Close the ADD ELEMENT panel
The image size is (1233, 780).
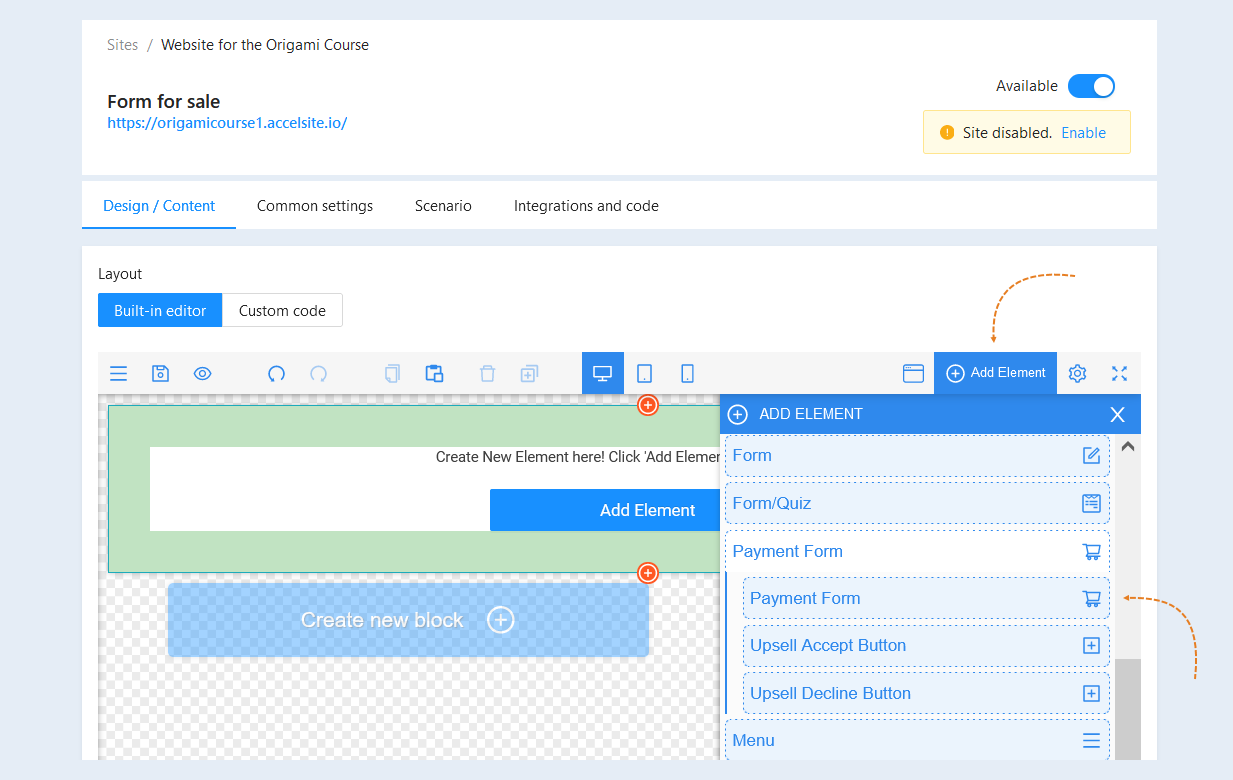coord(1118,414)
